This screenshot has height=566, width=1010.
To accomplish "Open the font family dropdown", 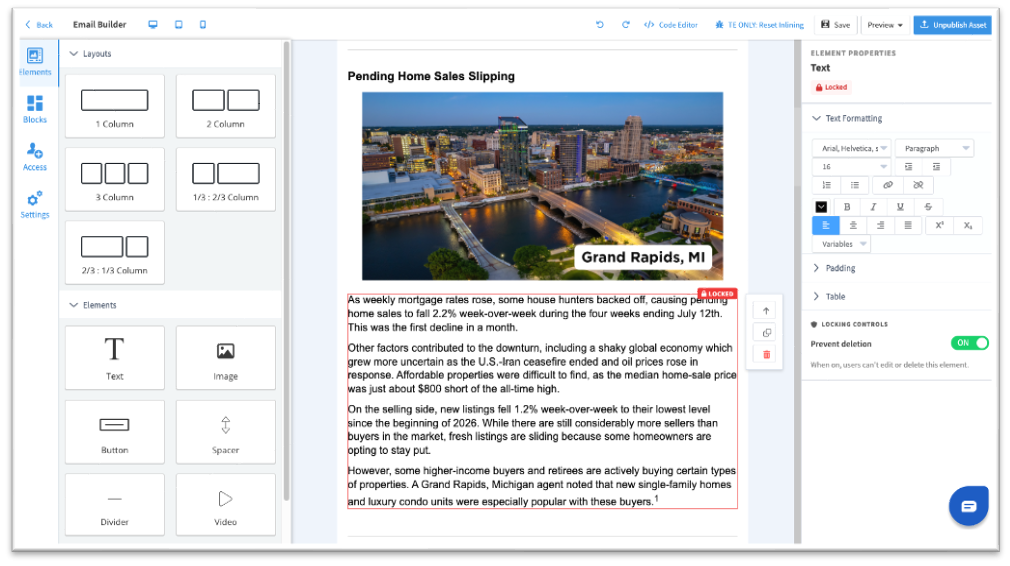I will 851,148.
